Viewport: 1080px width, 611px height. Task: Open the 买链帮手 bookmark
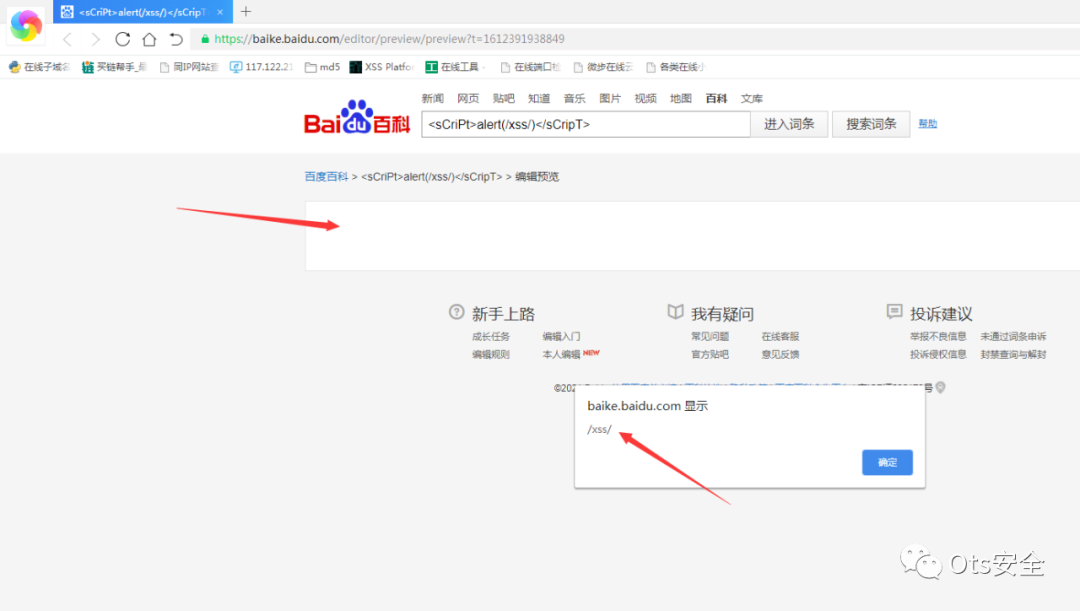pos(114,67)
